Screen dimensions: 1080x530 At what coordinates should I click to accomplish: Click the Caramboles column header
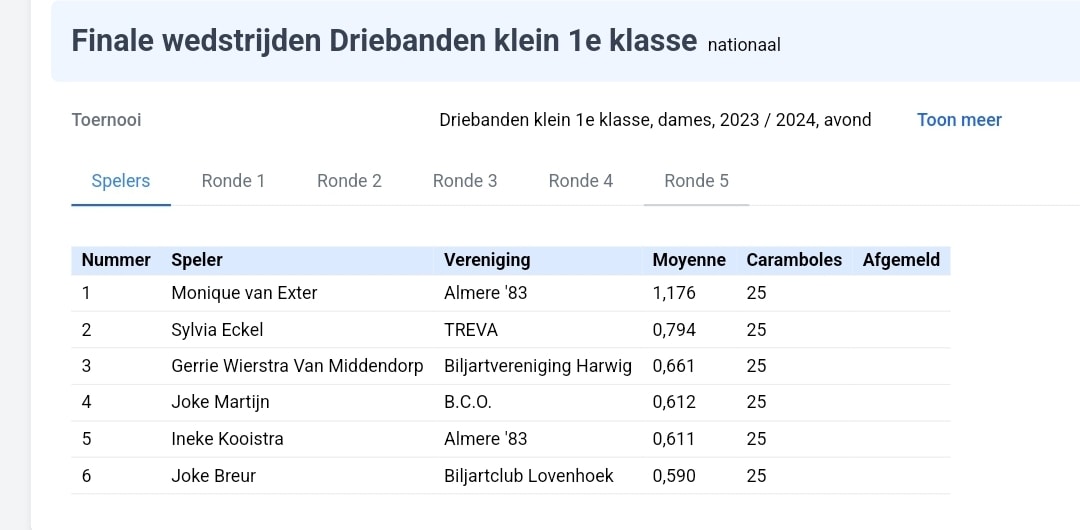(x=794, y=260)
